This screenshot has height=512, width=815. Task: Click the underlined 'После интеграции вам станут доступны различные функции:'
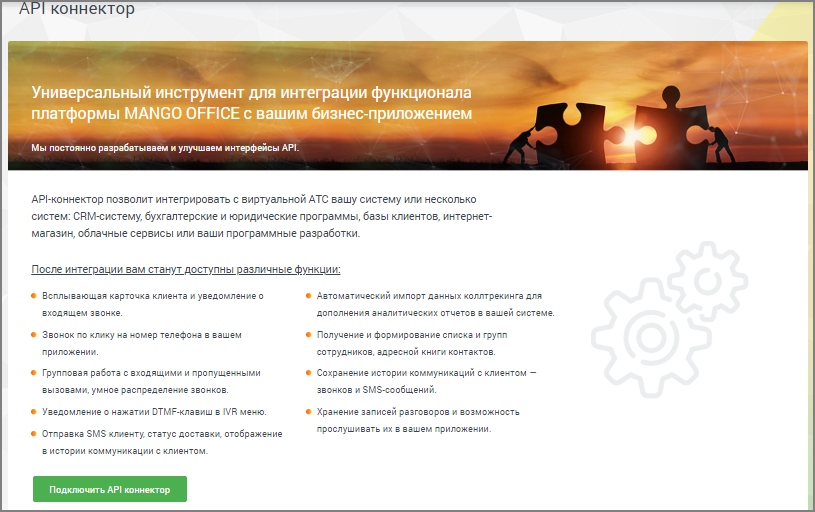pos(186,269)
